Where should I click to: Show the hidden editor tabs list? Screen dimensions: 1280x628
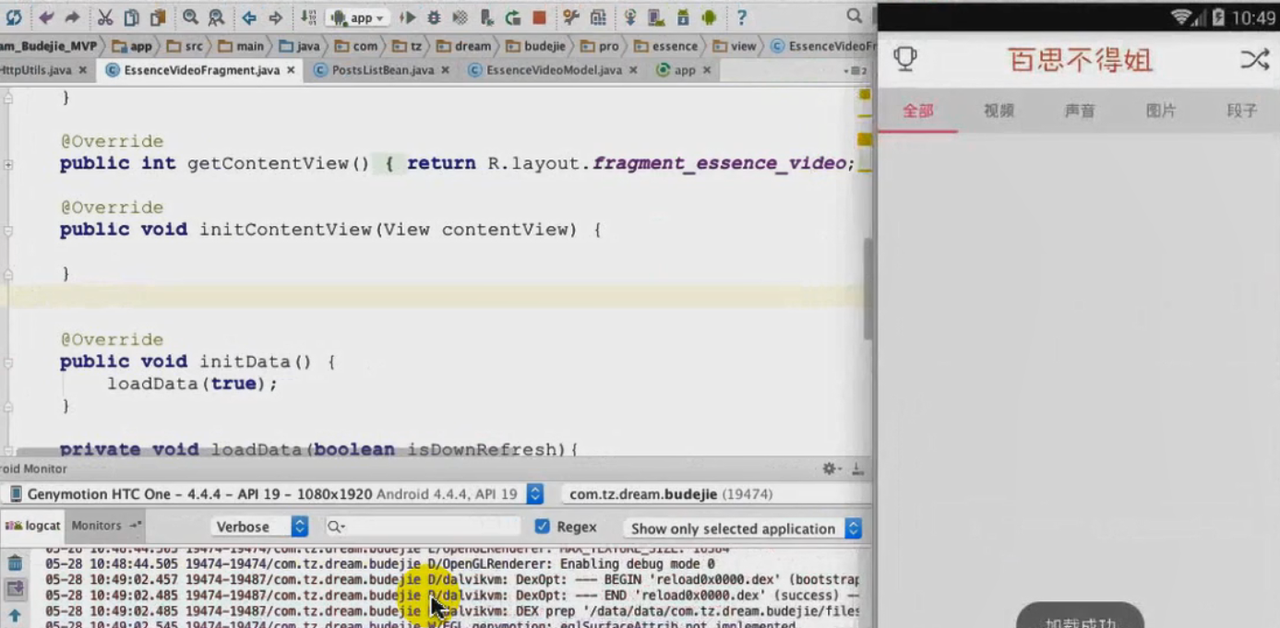pos(857,70)
